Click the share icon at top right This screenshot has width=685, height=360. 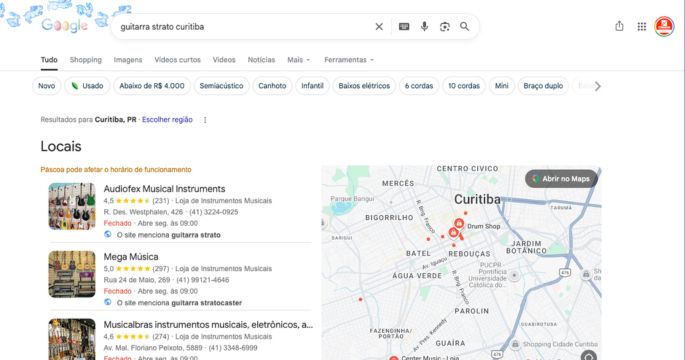(619, 26)
